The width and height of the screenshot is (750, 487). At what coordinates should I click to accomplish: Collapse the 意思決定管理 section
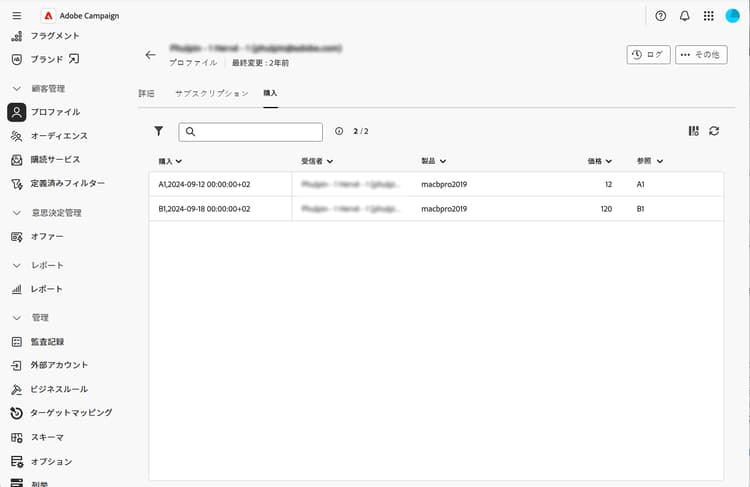tap(17, 213)
